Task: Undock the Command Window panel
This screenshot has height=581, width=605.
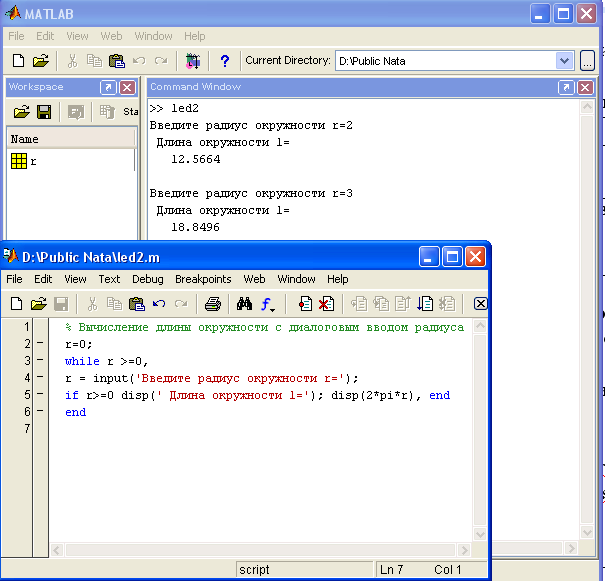Action: pyautogui.click(x=566, y=87)
